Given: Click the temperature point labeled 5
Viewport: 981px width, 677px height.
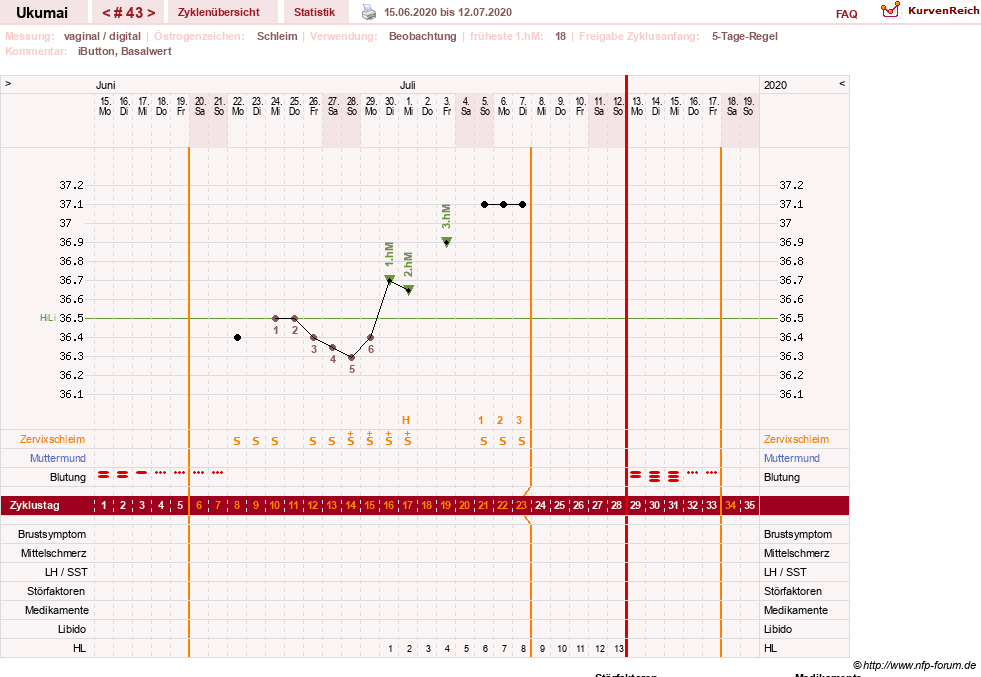Looking at the screenshot, I should pyautogui.click(x=352, y=358).
